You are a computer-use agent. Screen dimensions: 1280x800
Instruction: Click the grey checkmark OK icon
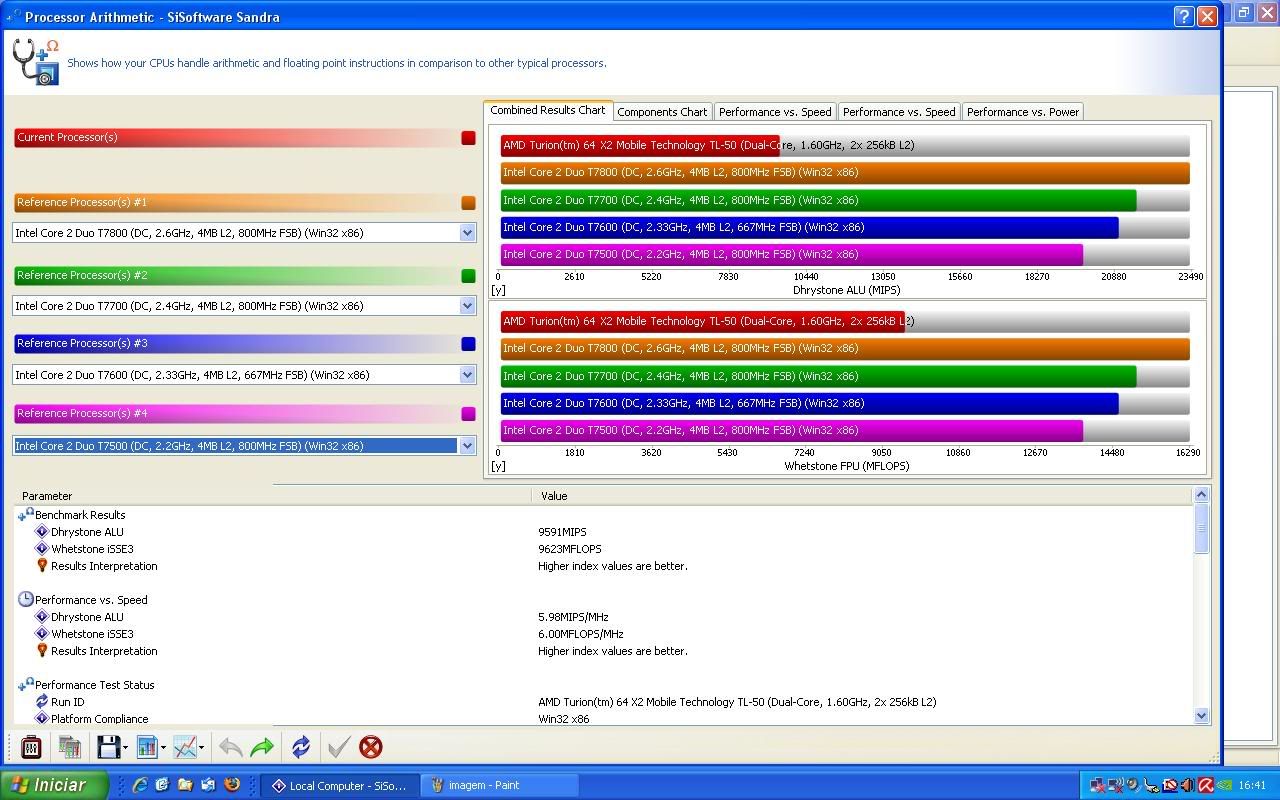338,747
